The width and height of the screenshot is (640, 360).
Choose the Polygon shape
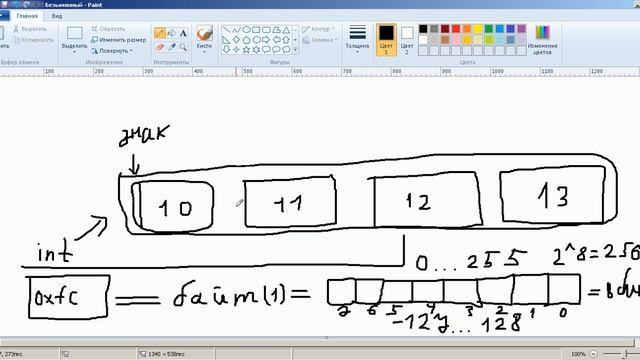click(276, 30)
